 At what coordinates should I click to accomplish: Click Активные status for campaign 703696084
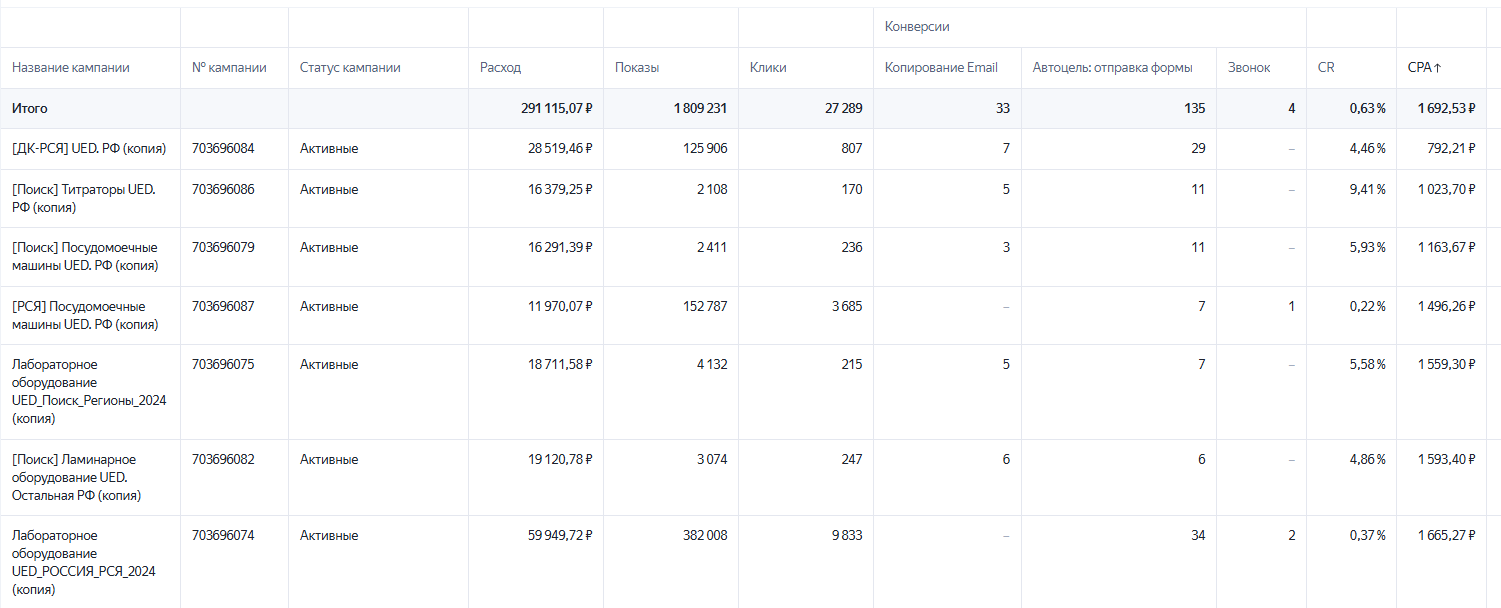click(x=329, y=149)
